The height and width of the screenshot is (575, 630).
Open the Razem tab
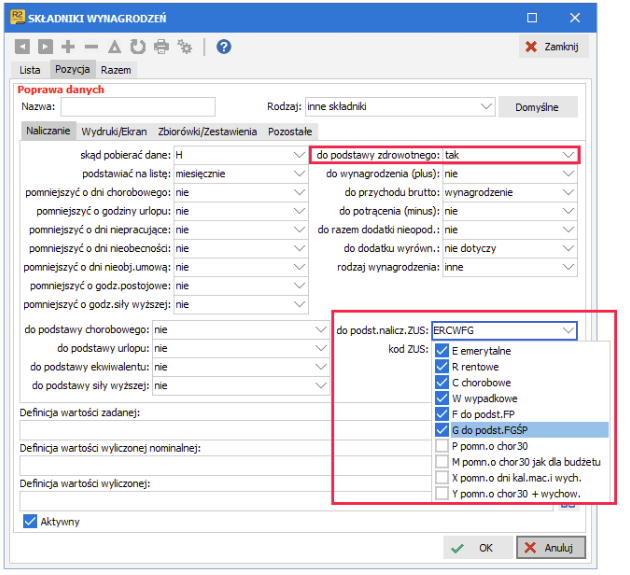[x=116, y=70]
